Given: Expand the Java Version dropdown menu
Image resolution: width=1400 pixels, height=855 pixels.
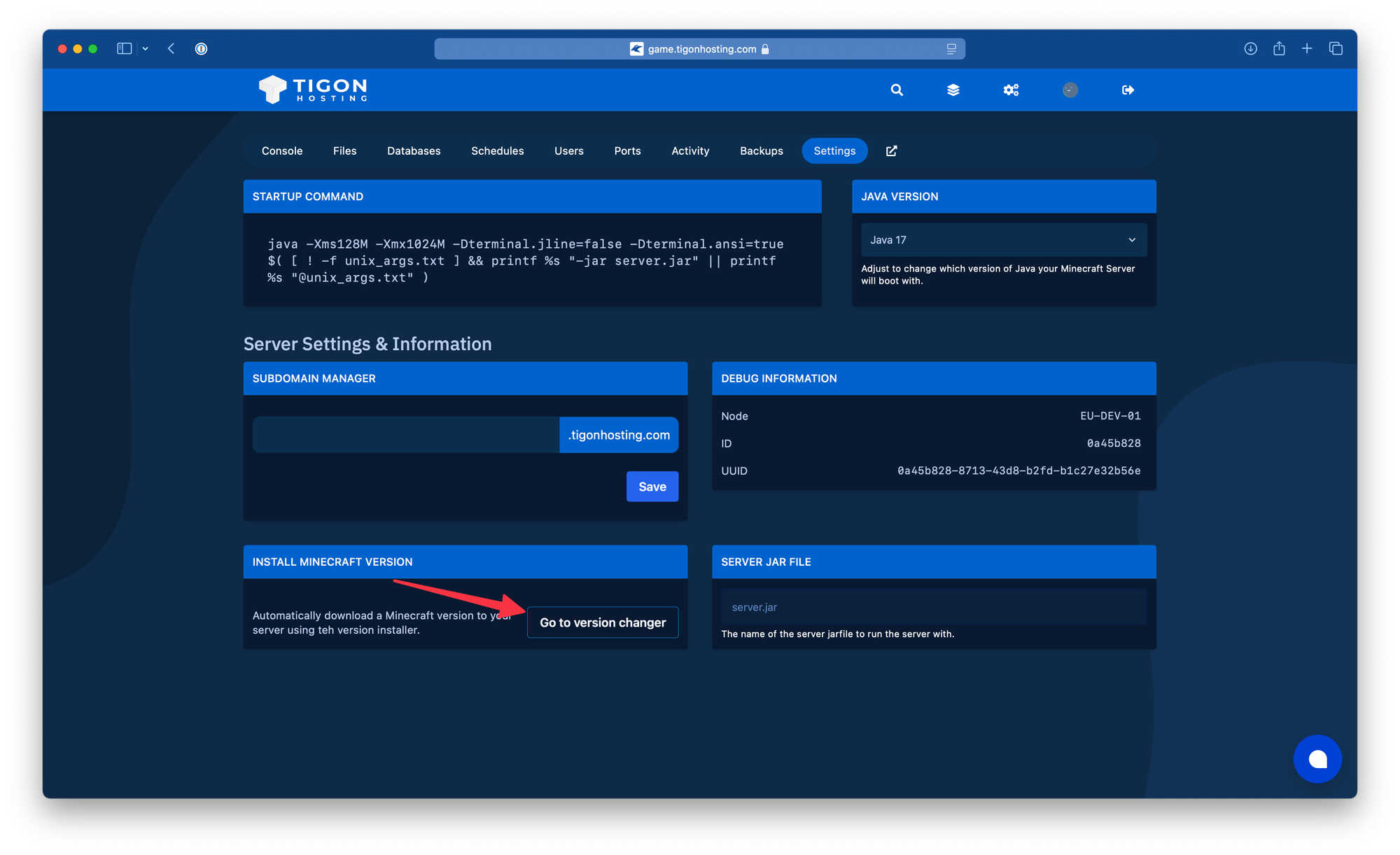Looking at the screenshot, I should [x=1001, y=239].
